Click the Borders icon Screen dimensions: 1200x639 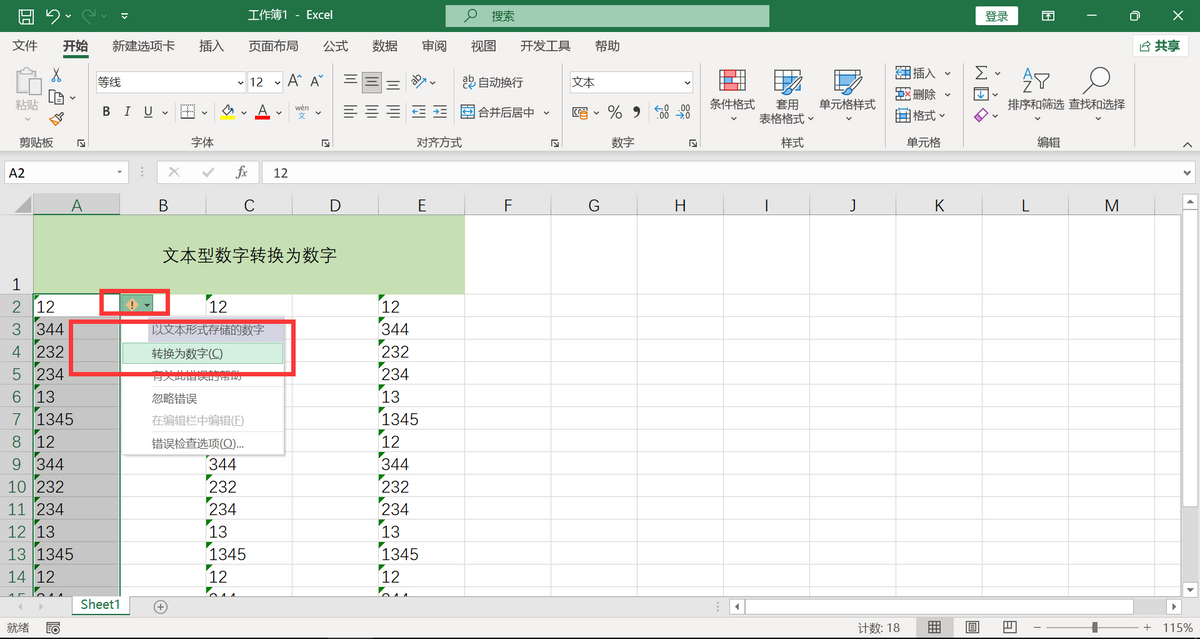pos(186,112)
